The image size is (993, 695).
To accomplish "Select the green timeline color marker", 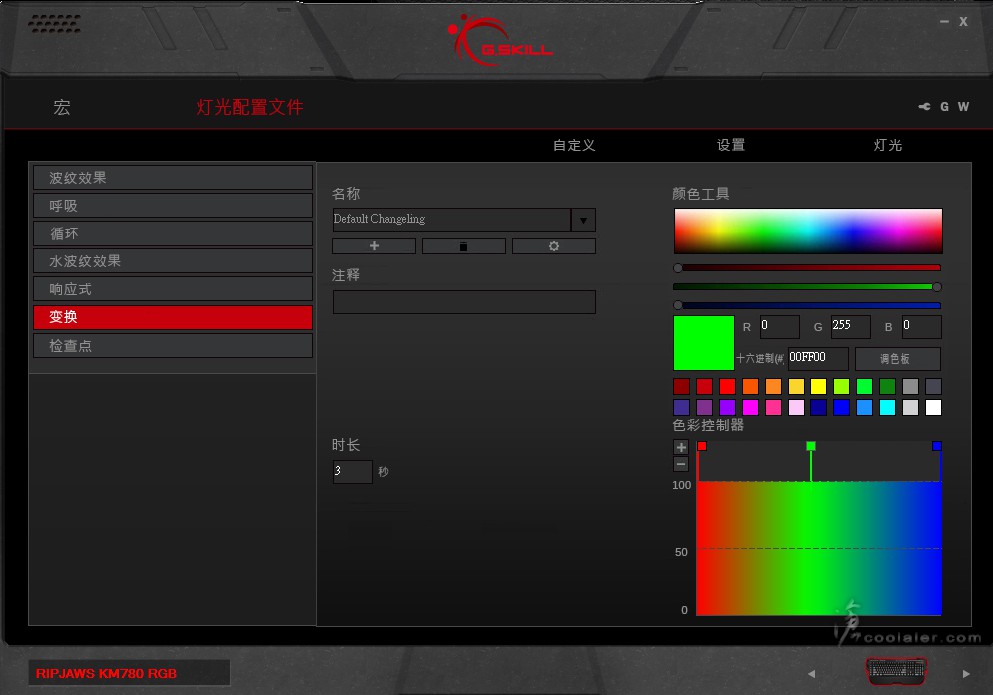I will tap(811, 446).
